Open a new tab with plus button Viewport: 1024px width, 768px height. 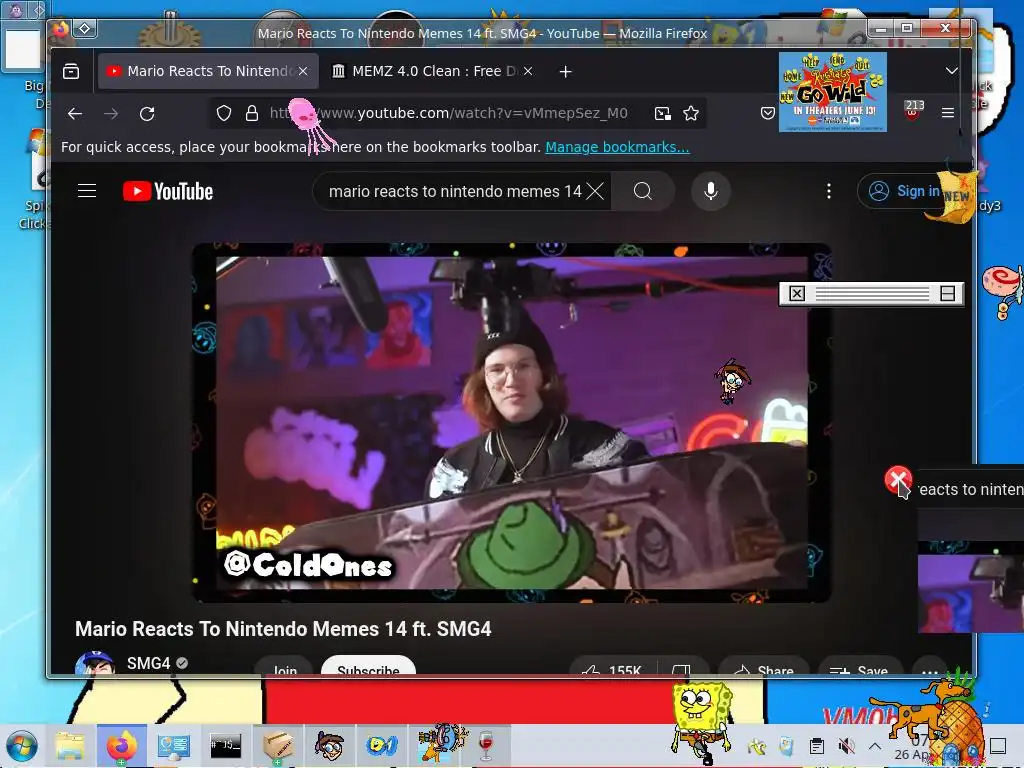click(x=566, y=71)
